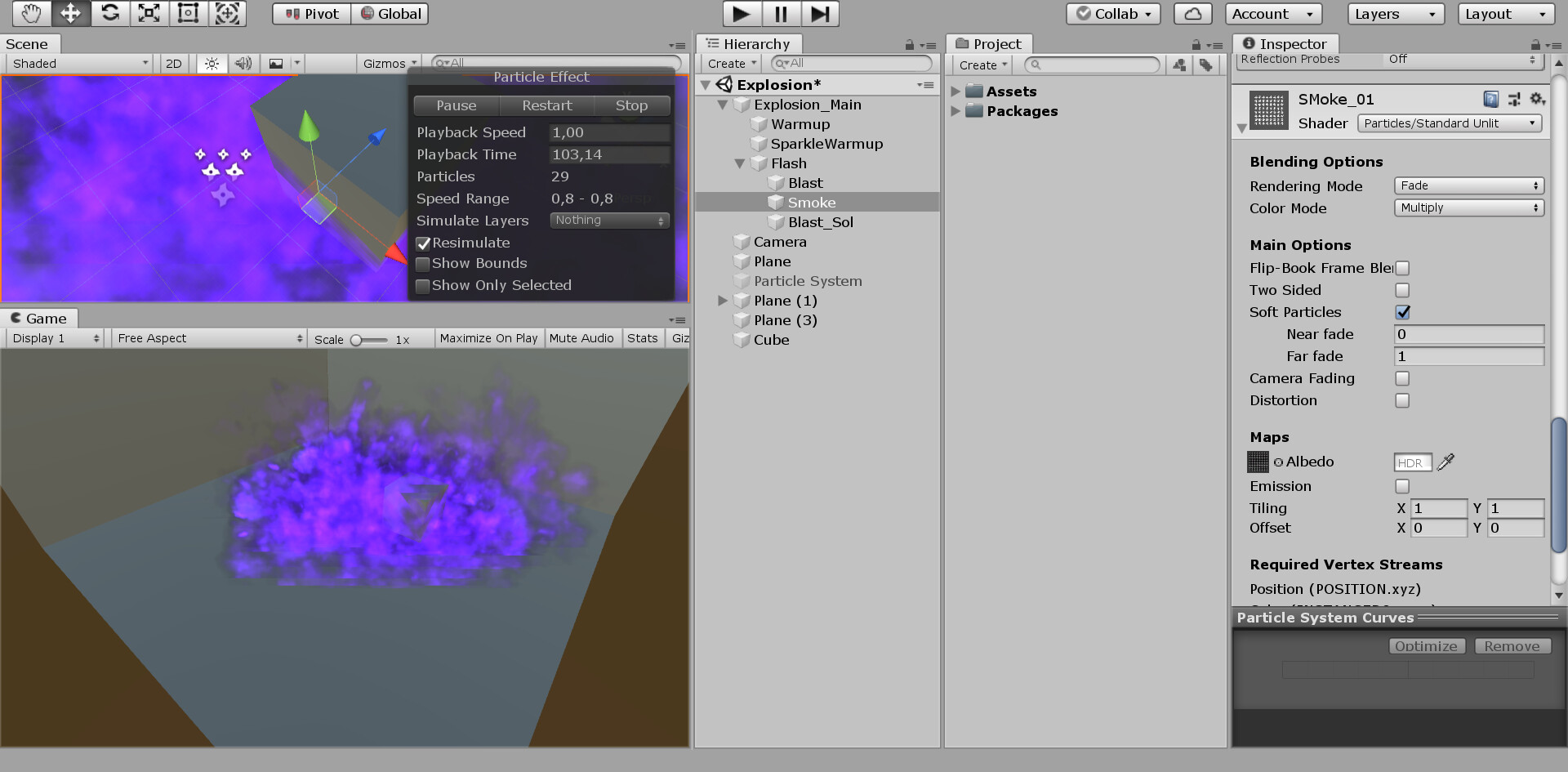Viewport: 1568px width, 772px height.
Task: Click Optimize in Particle System Curves
Action: click(1426, 645)
